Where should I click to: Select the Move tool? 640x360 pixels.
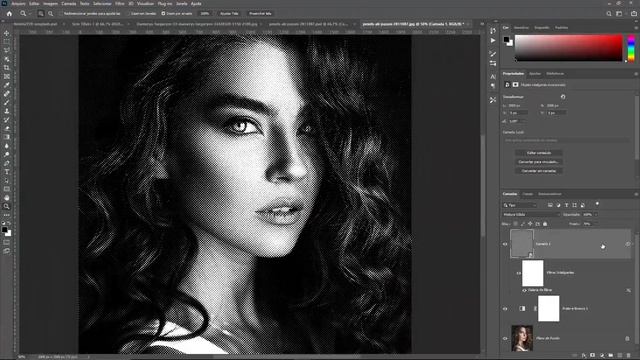pyautogui.click(x=7, y=33)
